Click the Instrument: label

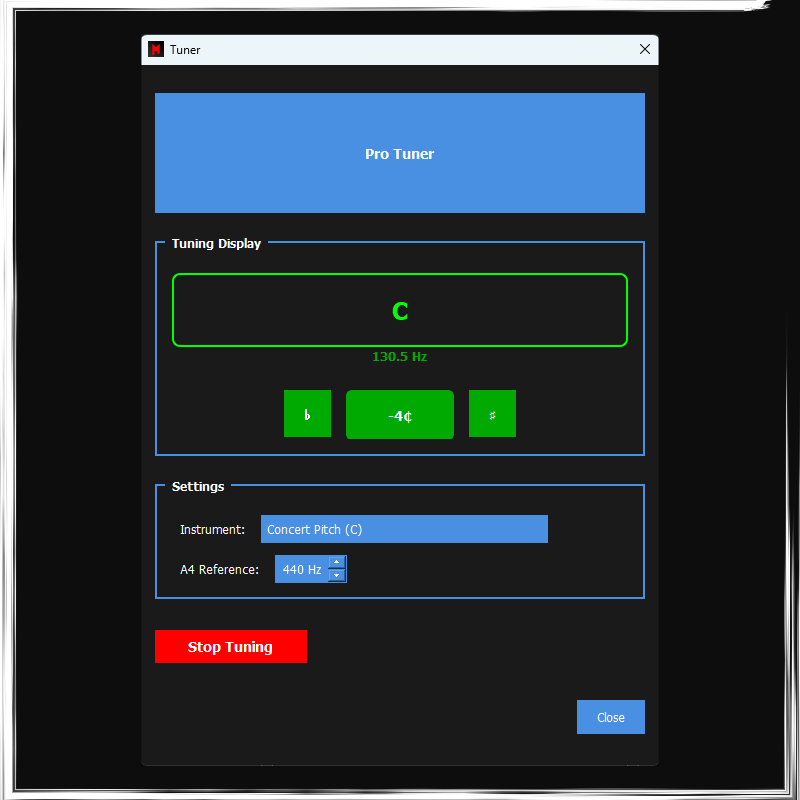pyautogui.click(x=212, y=529)
